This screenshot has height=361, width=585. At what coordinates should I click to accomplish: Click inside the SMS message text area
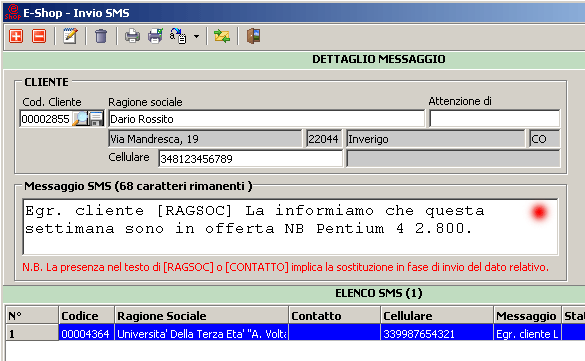(x=290, y=227)
